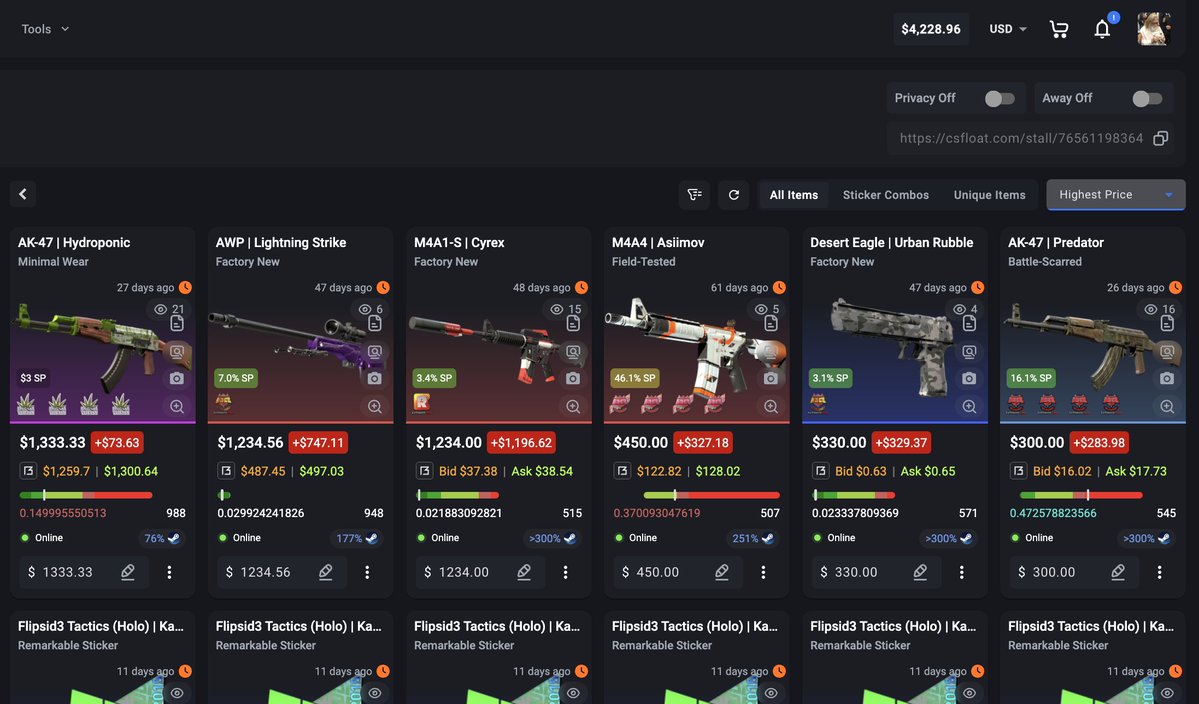Click the 7.0% SP sticker badge
This screenshot has width=1199, height=704.
tap(236, 378)
